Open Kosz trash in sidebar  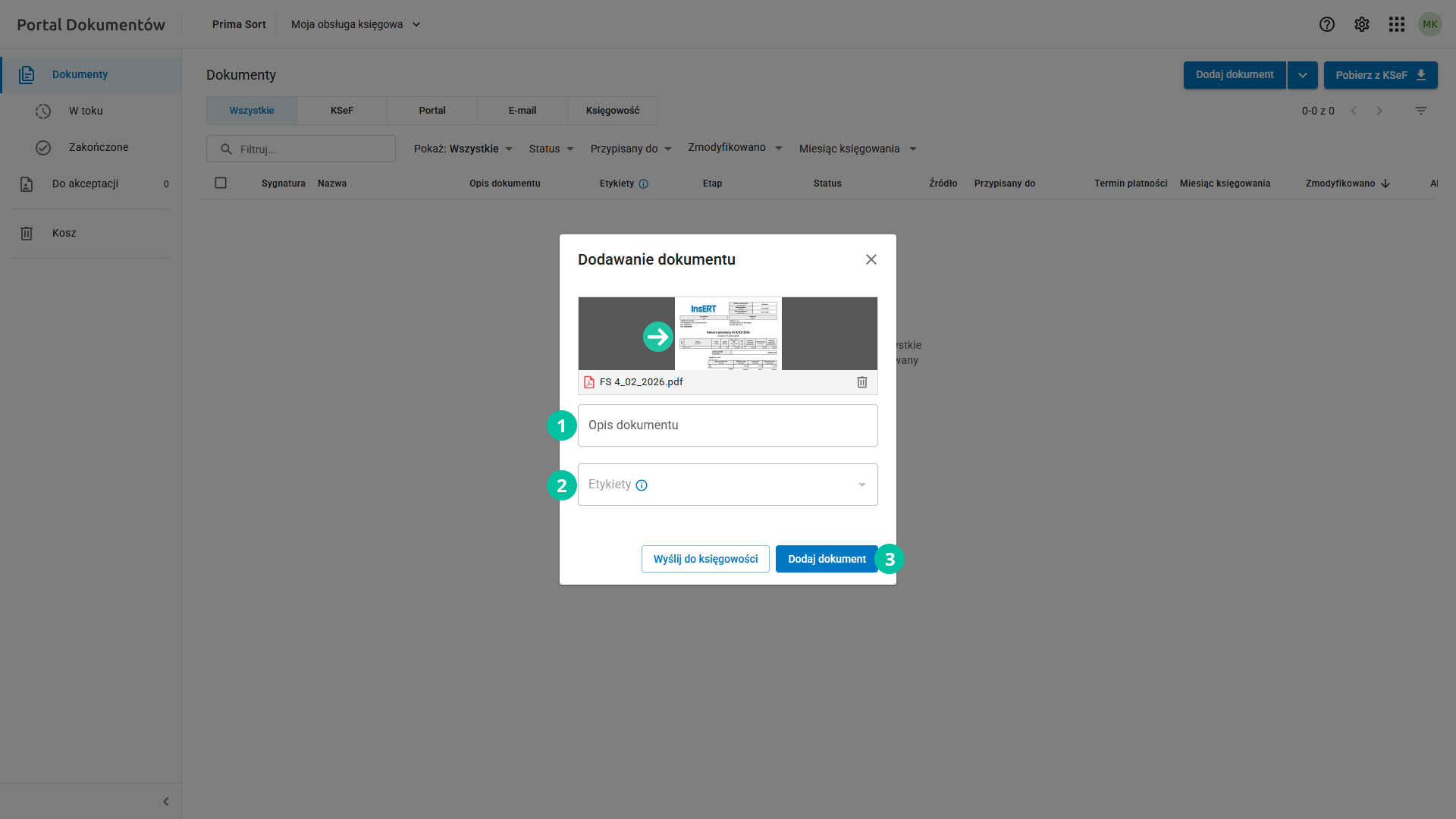click(x=64, y=233)
